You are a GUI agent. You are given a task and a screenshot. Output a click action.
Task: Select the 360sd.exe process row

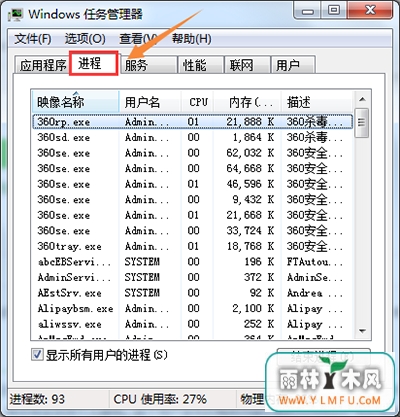192,137
